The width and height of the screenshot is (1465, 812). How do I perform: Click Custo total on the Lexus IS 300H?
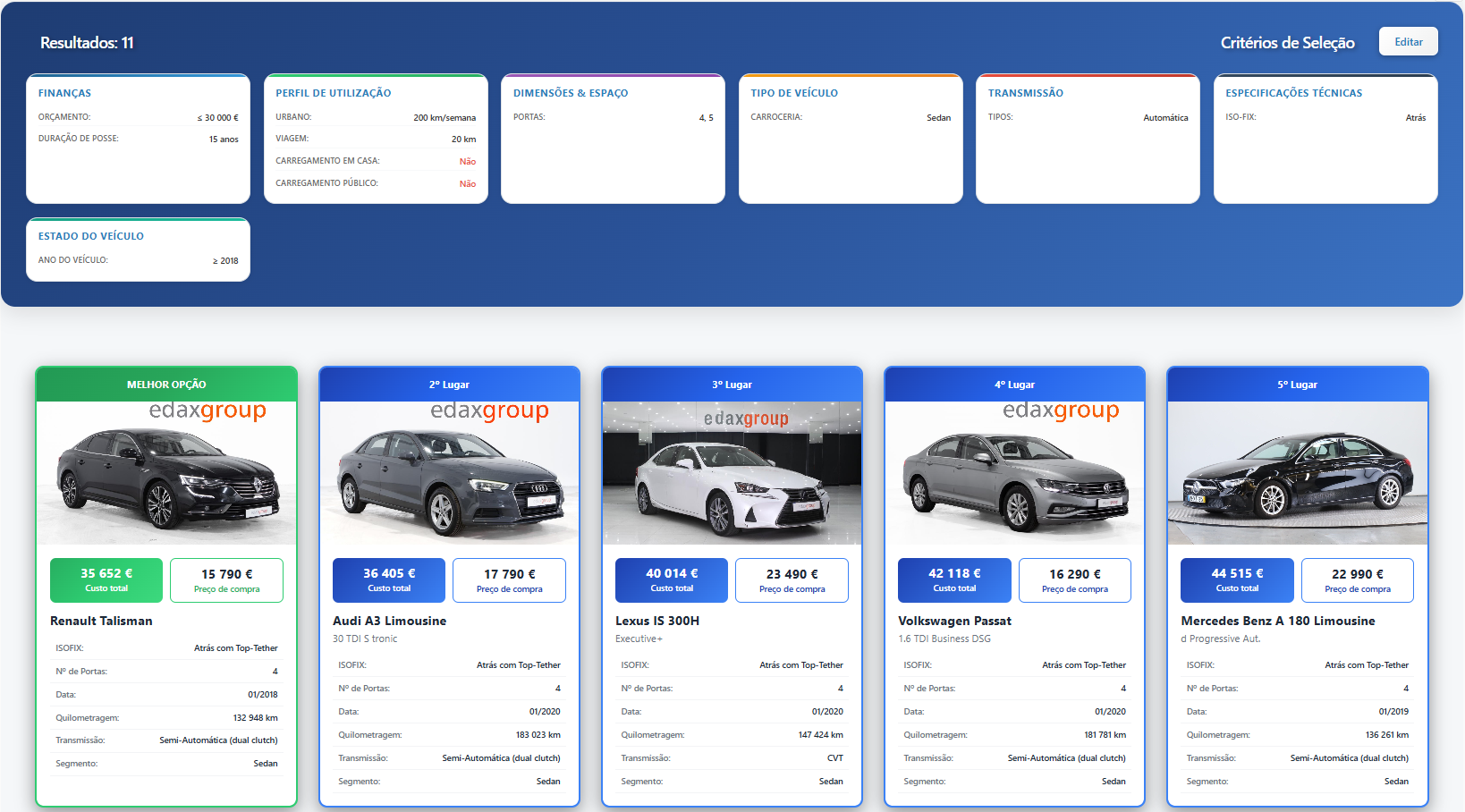pyautogui.click(x=671, y=579)
